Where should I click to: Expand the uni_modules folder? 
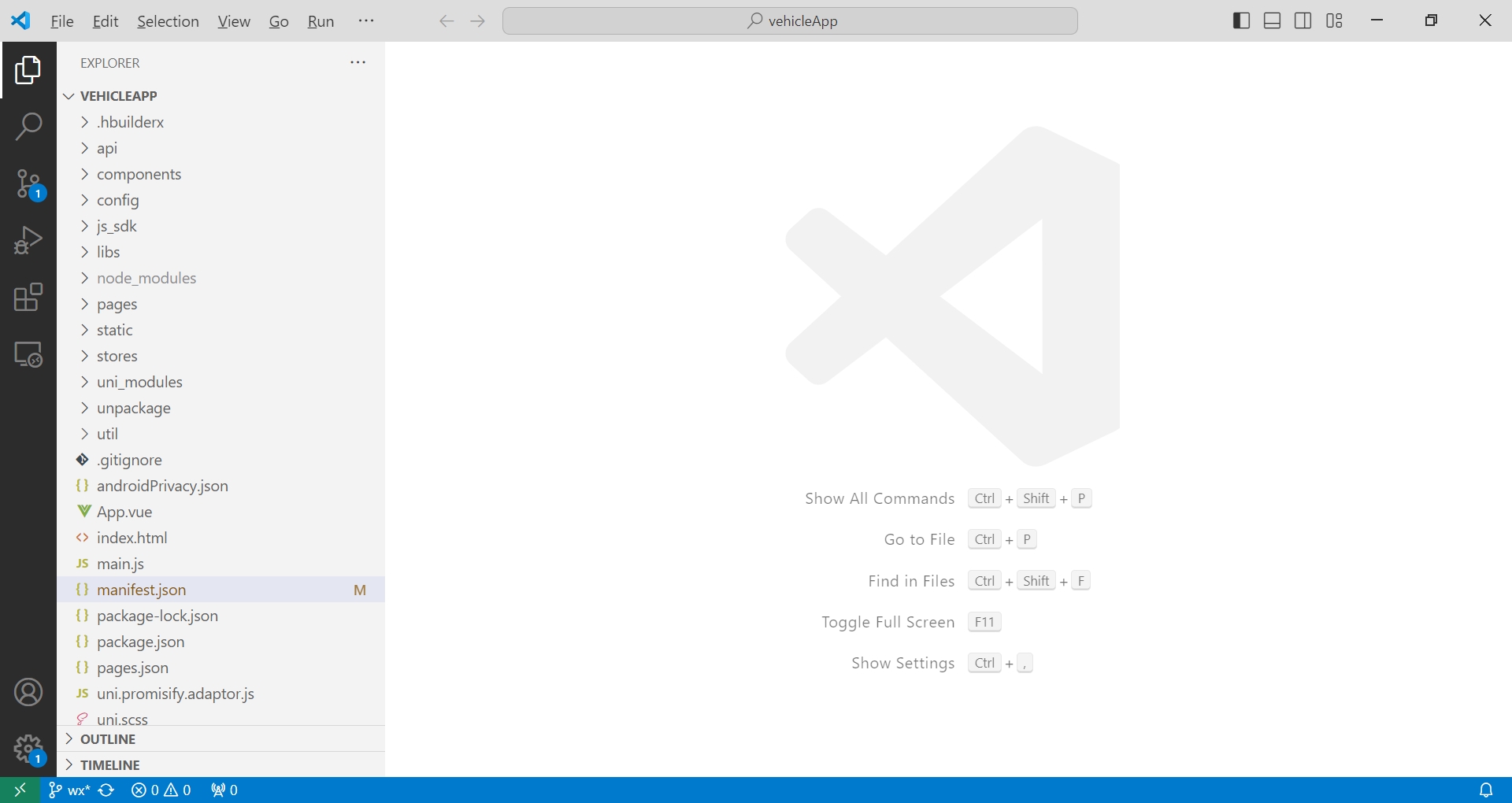point(220,382)
